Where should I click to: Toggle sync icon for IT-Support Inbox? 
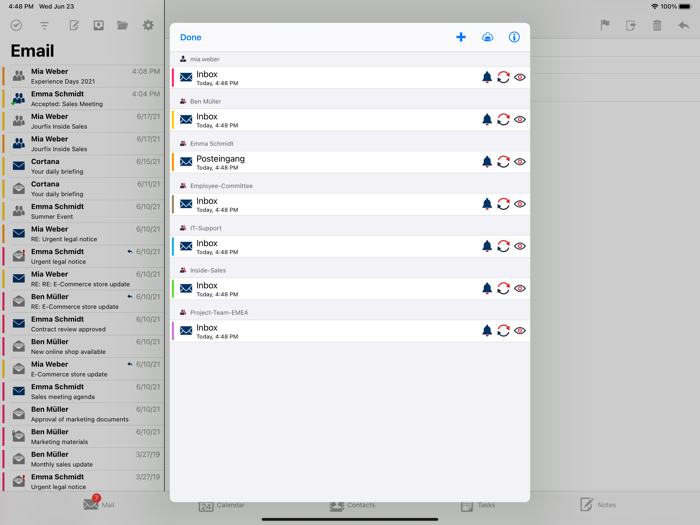(x=503, y=246)
